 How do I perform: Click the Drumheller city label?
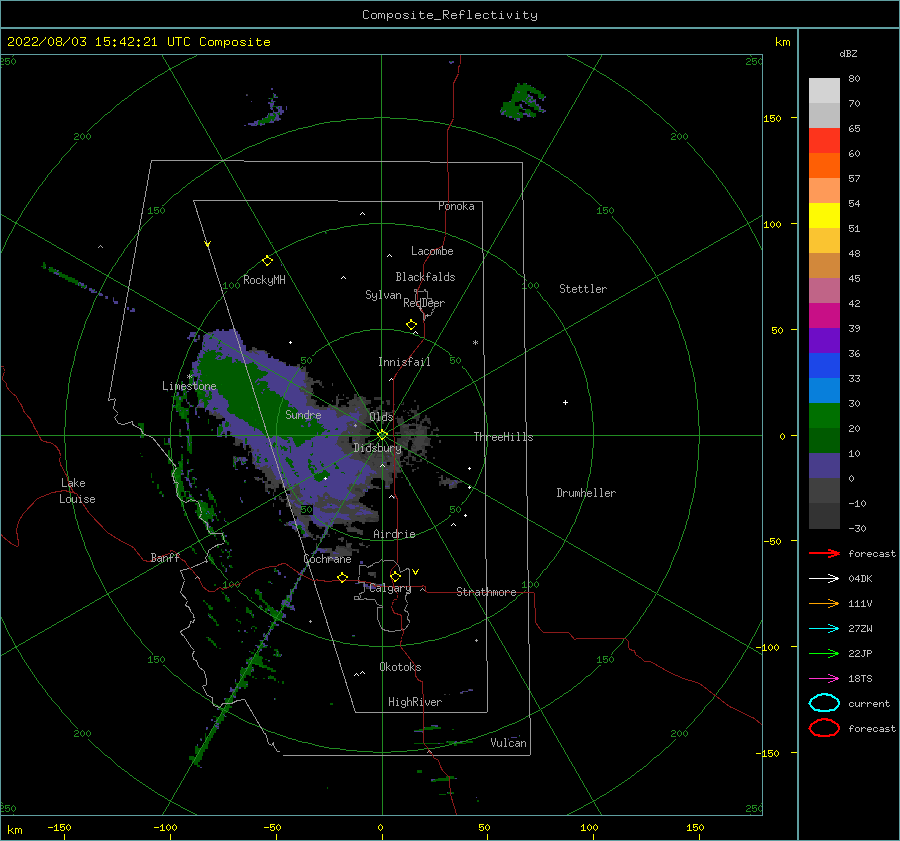pos(586,493)
